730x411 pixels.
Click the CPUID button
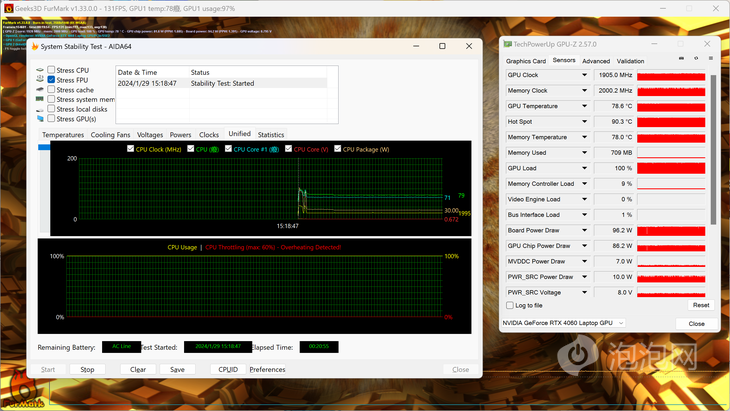pyautogui.click(x=228, y=369)
